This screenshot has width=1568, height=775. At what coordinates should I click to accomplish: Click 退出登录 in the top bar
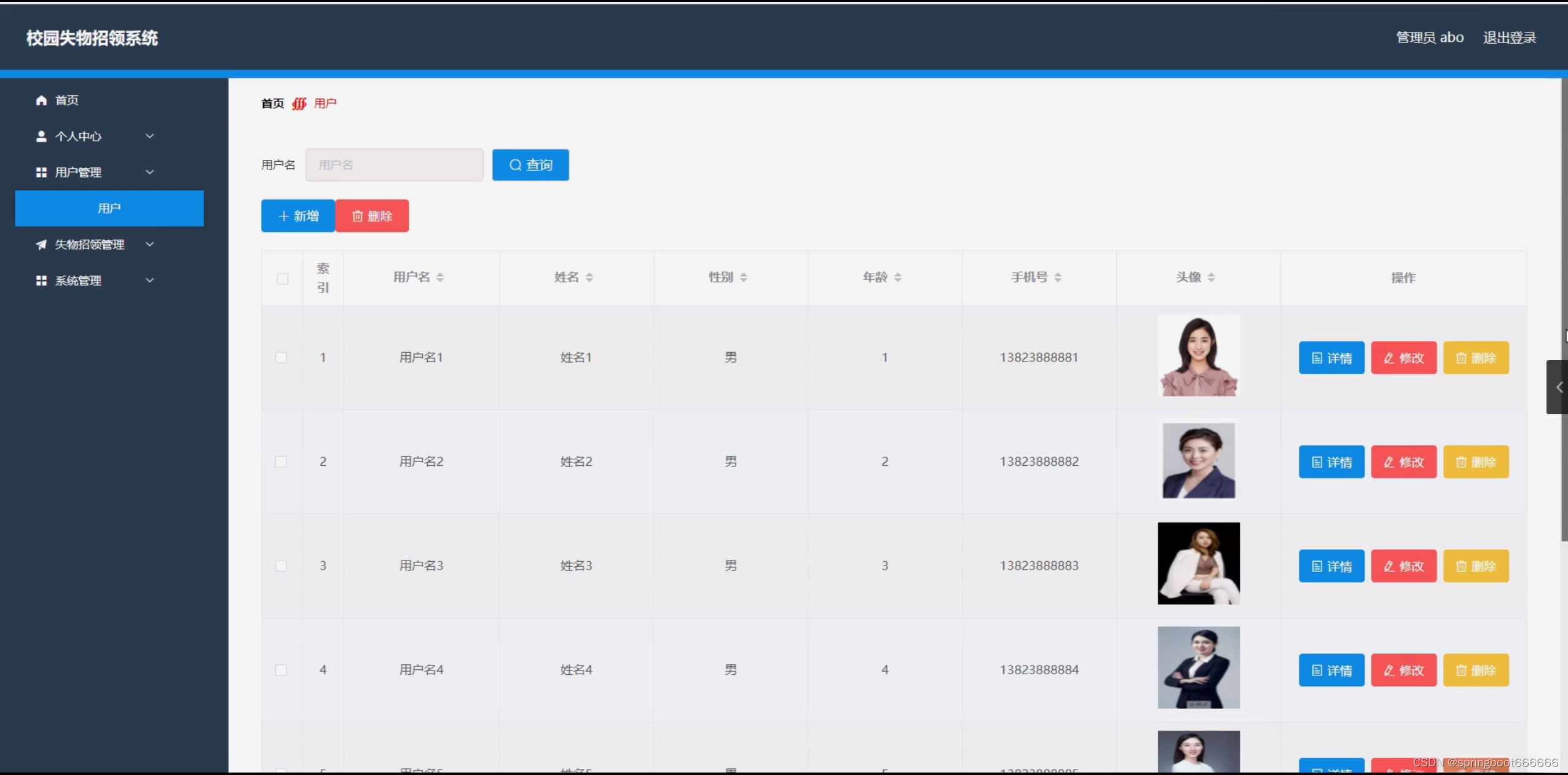tap(1509, 38)
